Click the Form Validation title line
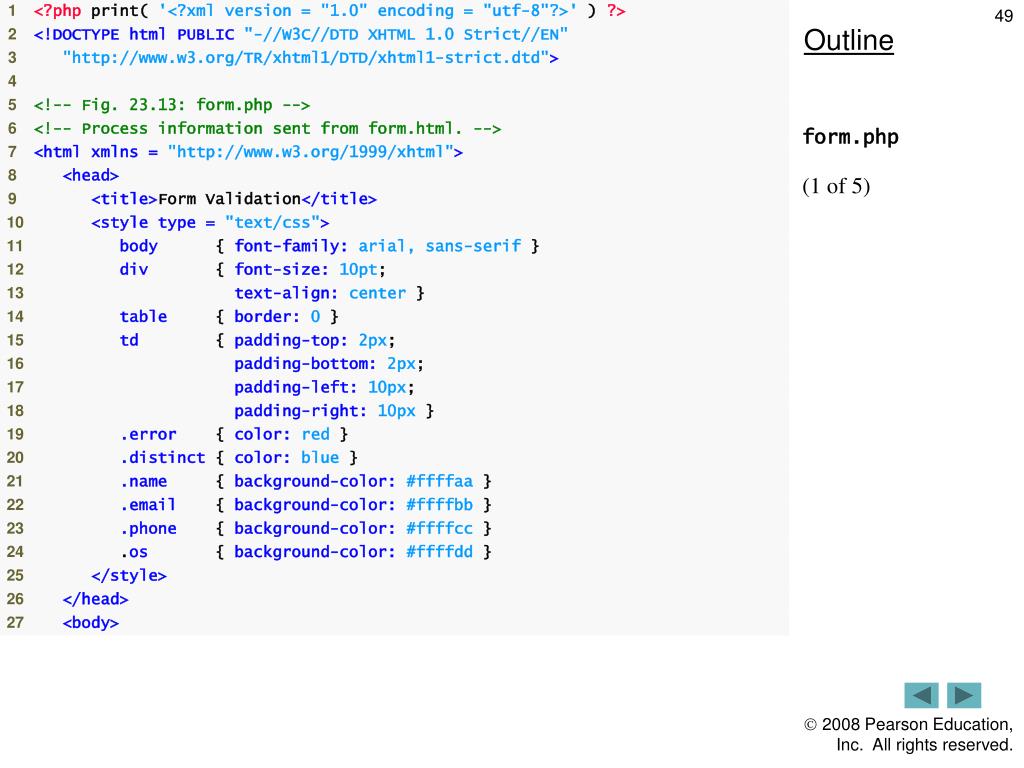This screenshot has width=1024, height=768. [x=234, y=199]
